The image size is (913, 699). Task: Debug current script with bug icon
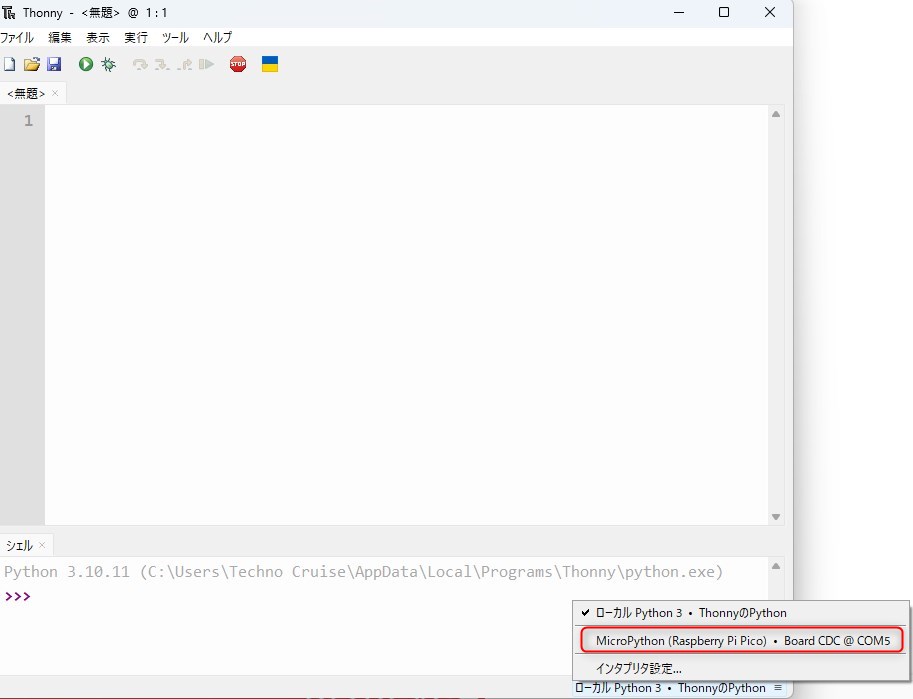(108, 64)
